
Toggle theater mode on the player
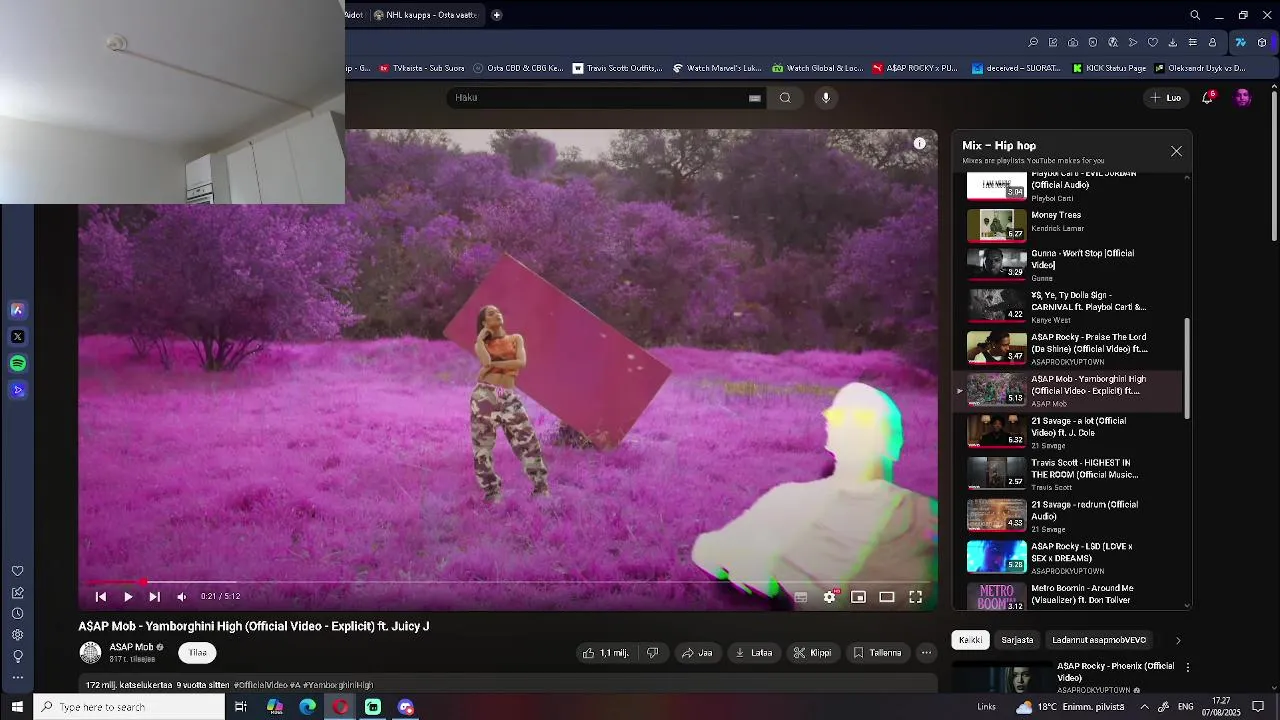(x=887, y=597)
